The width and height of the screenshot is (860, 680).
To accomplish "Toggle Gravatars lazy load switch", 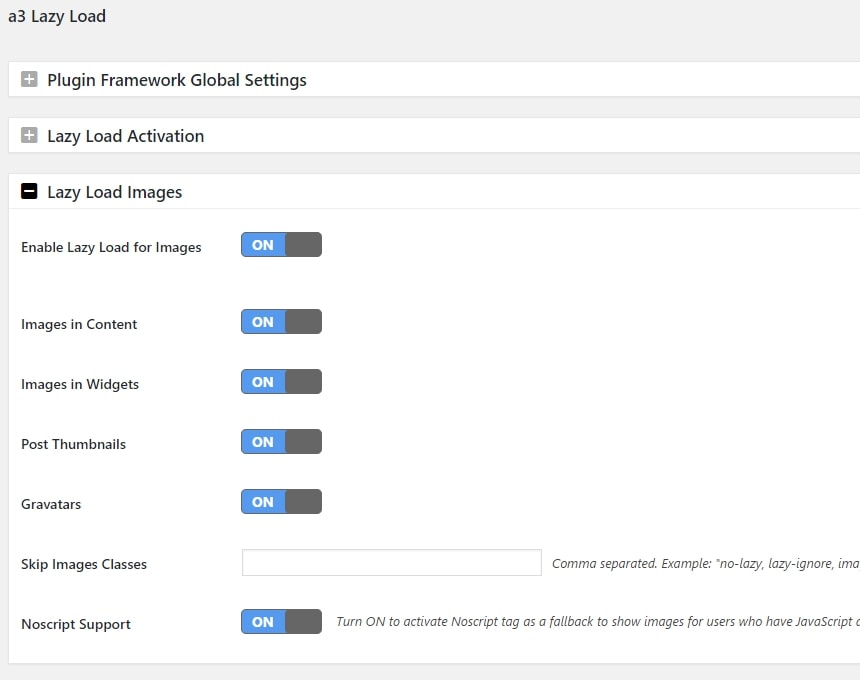I will coord(281,502).
